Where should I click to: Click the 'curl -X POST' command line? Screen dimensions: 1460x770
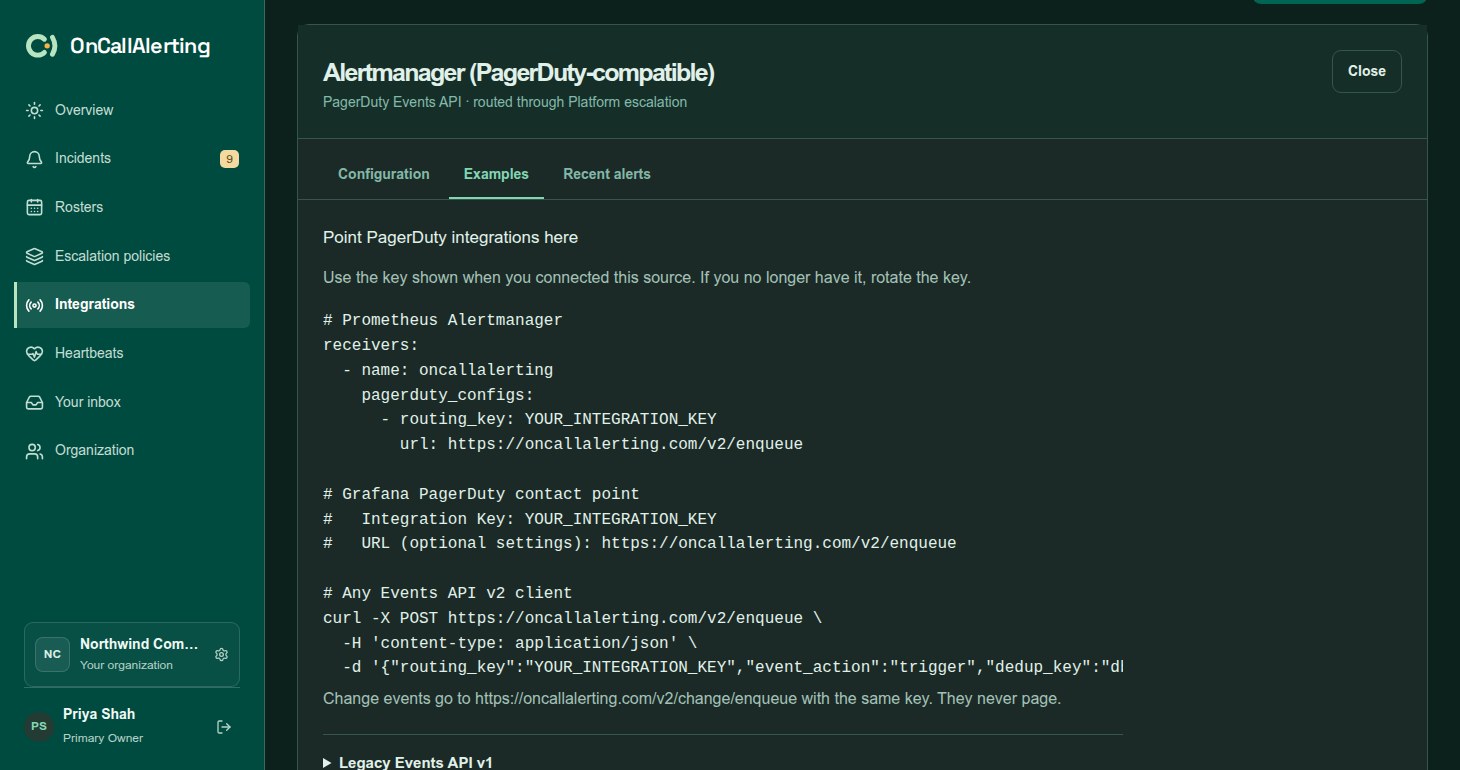tap(573, 618)
